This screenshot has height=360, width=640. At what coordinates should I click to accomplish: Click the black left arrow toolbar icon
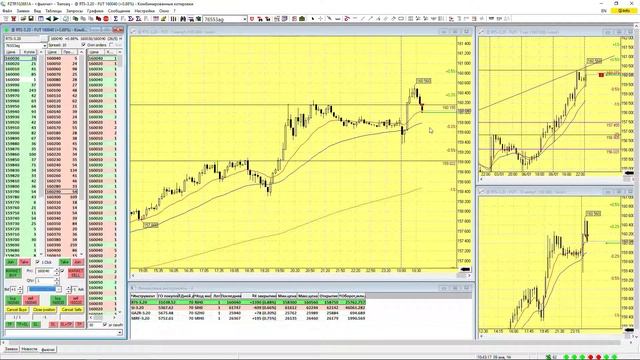tap(49, 19)
